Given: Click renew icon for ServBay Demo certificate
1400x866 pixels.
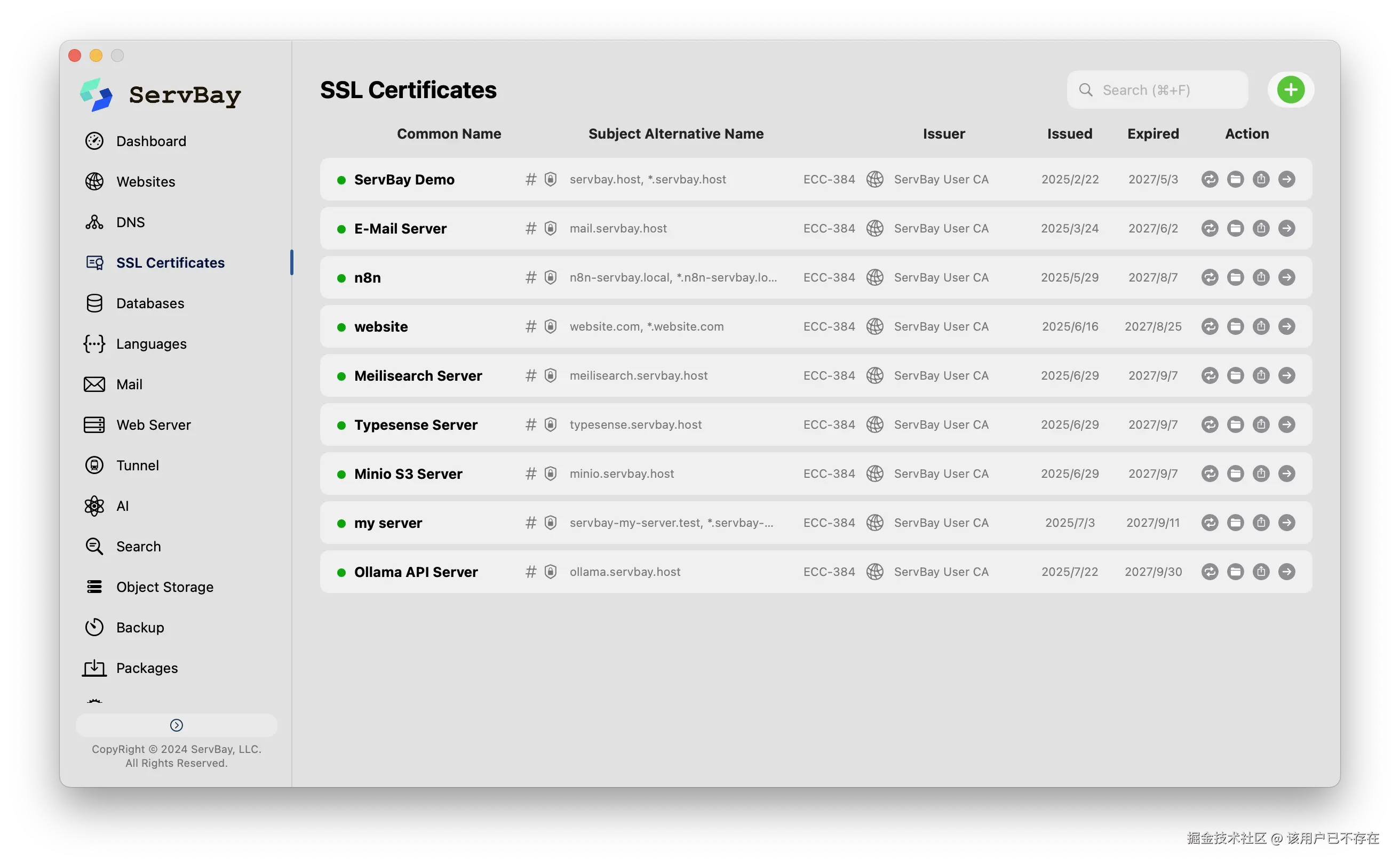Looking at the screenshot, I should coord(1209,179).
